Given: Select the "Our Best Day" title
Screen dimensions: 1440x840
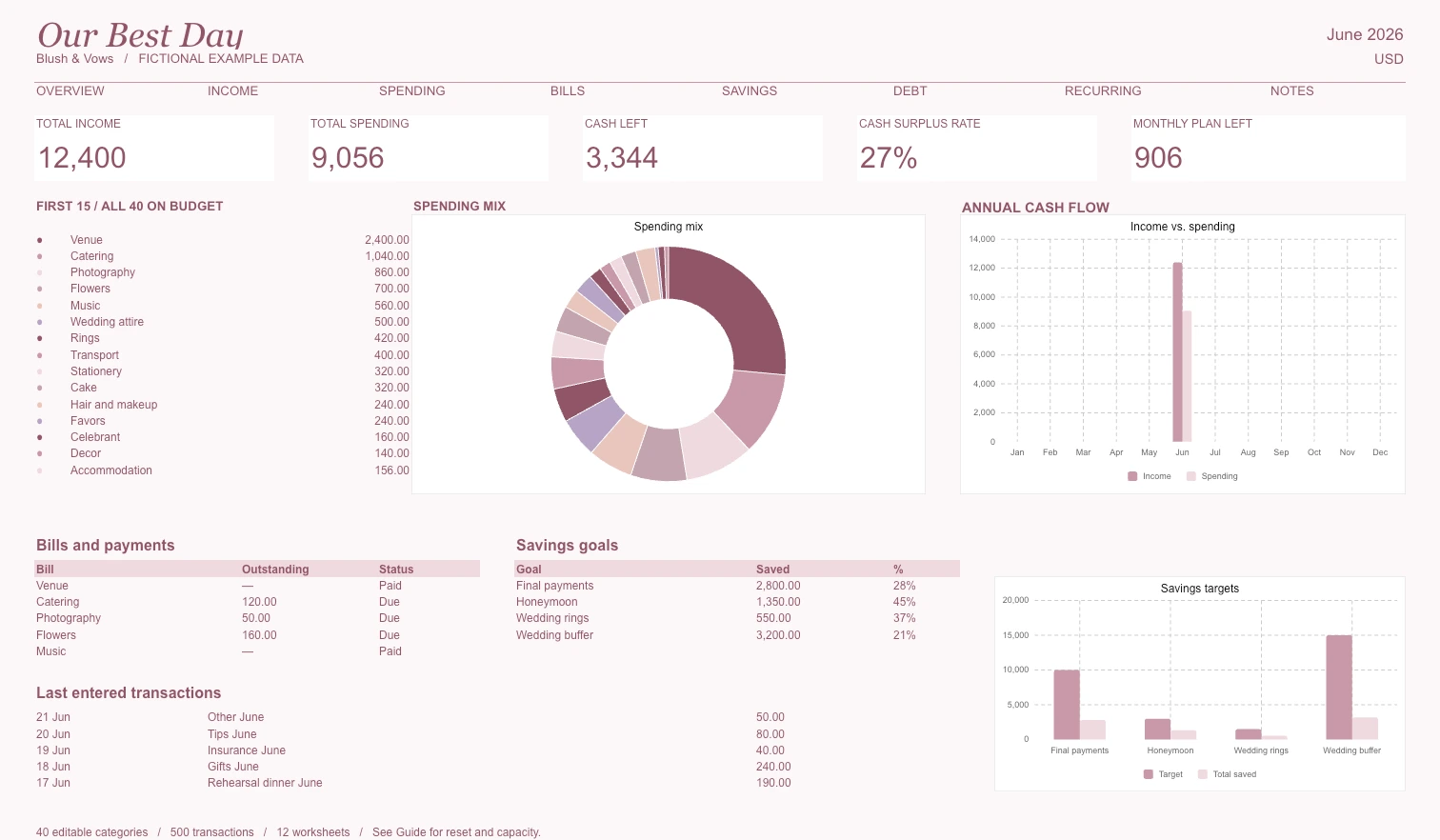Looking at the screenshot, I should click(141, 35).
